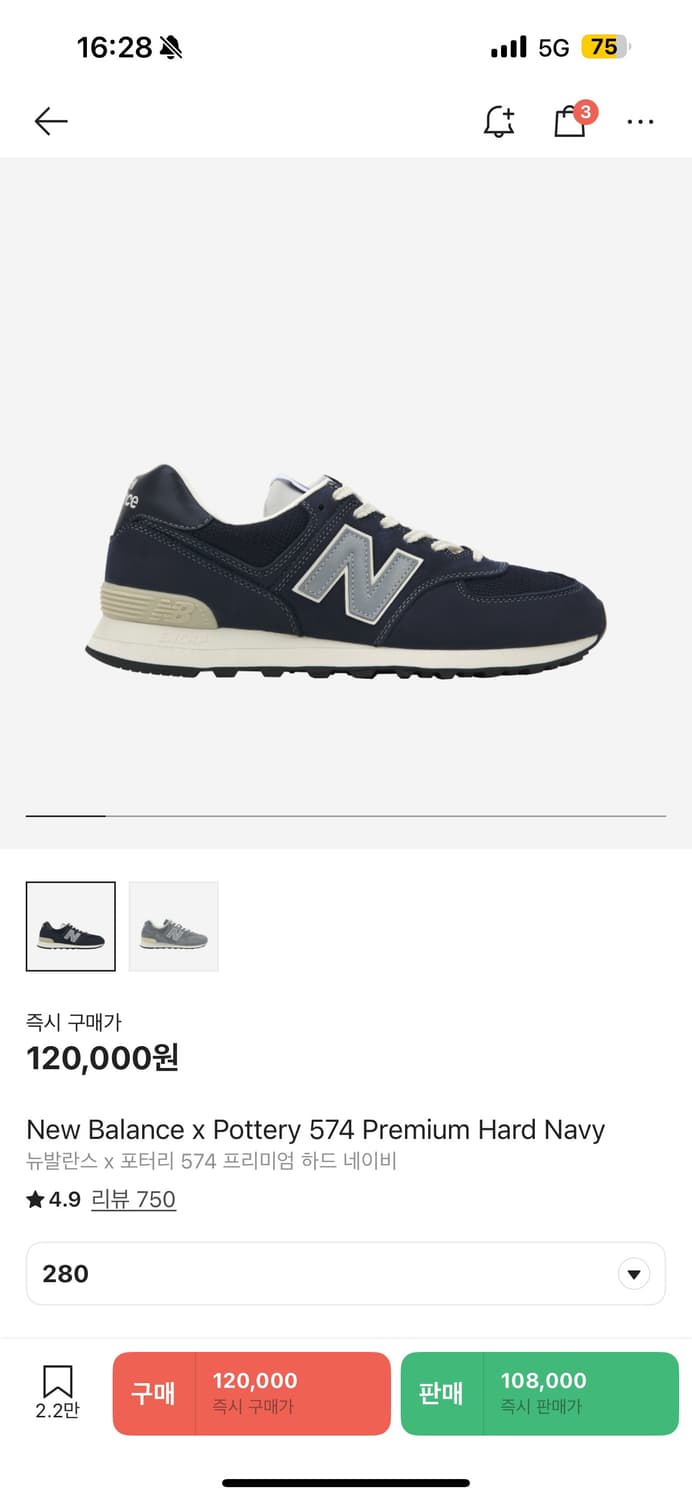Tap the image carousel progress bar
The image size is (692, 1500).
coord(346,816)
